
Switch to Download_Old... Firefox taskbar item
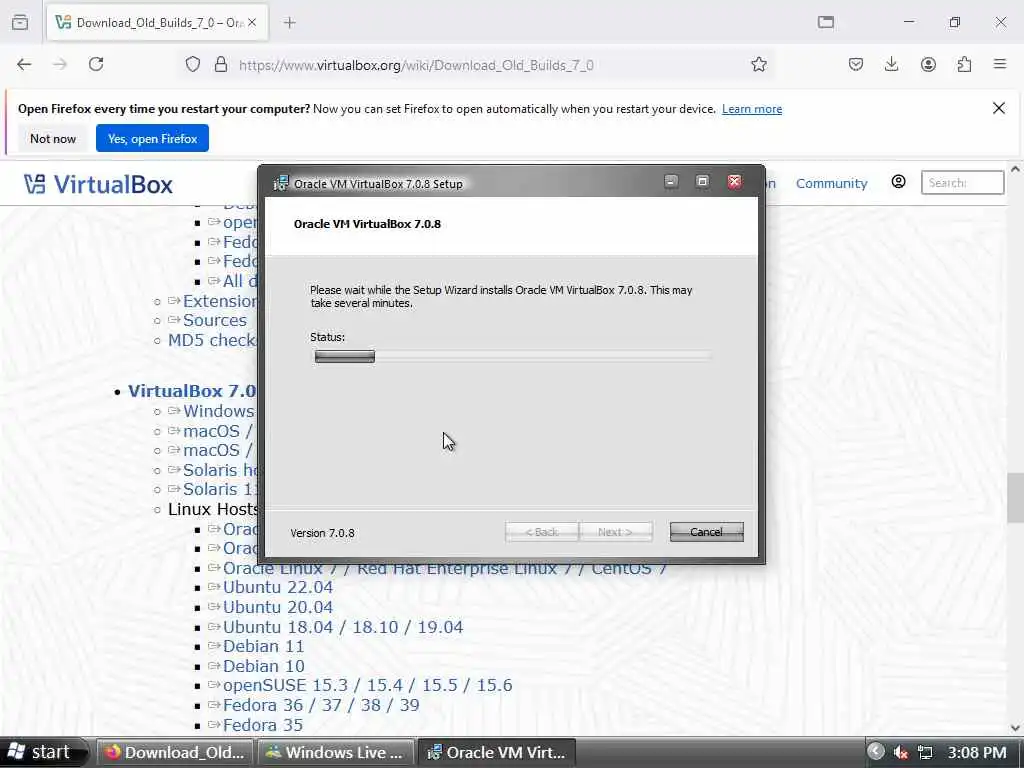point(175,752)
